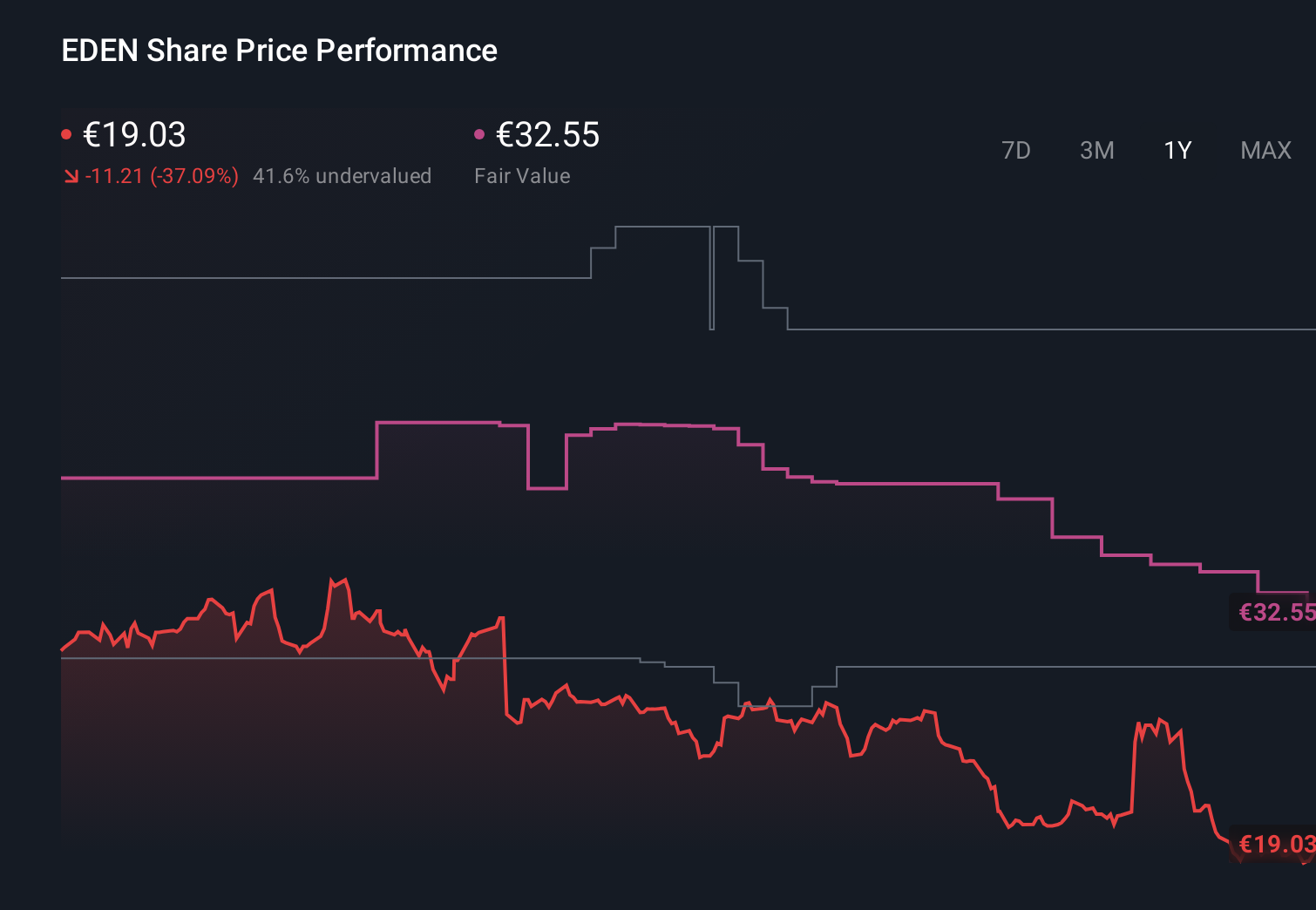Select the red downward trend arrow icon
Viewport: 1316px width, 910px height.
click(71, 175)
